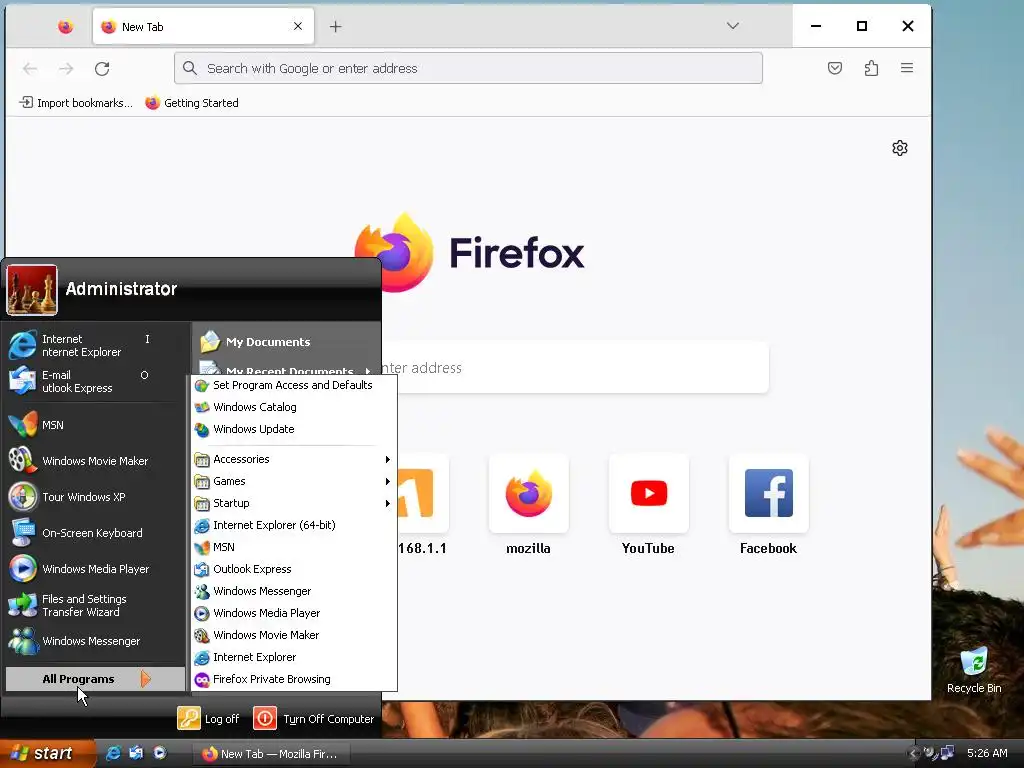Open Firefox application menu (hamburger)

pyautogui.click(x=907, y=68)
